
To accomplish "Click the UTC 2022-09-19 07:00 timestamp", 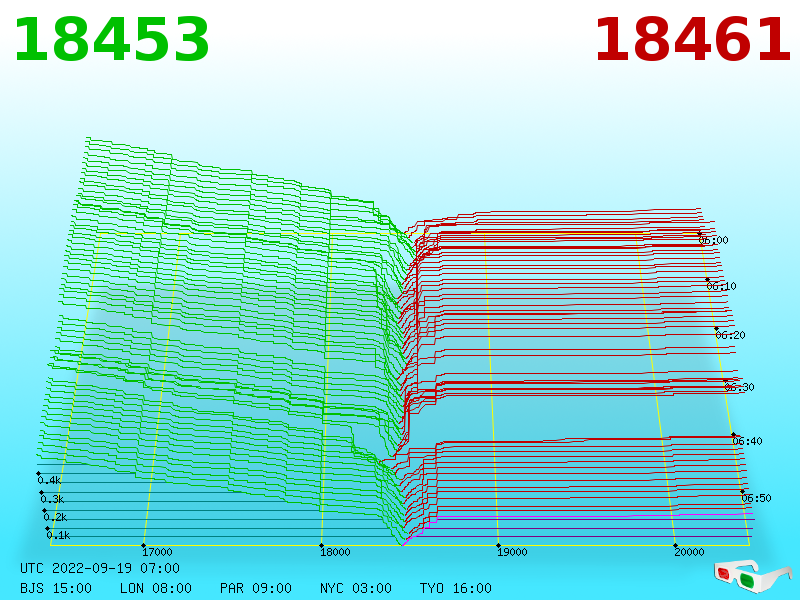I will tap(100, 568).
